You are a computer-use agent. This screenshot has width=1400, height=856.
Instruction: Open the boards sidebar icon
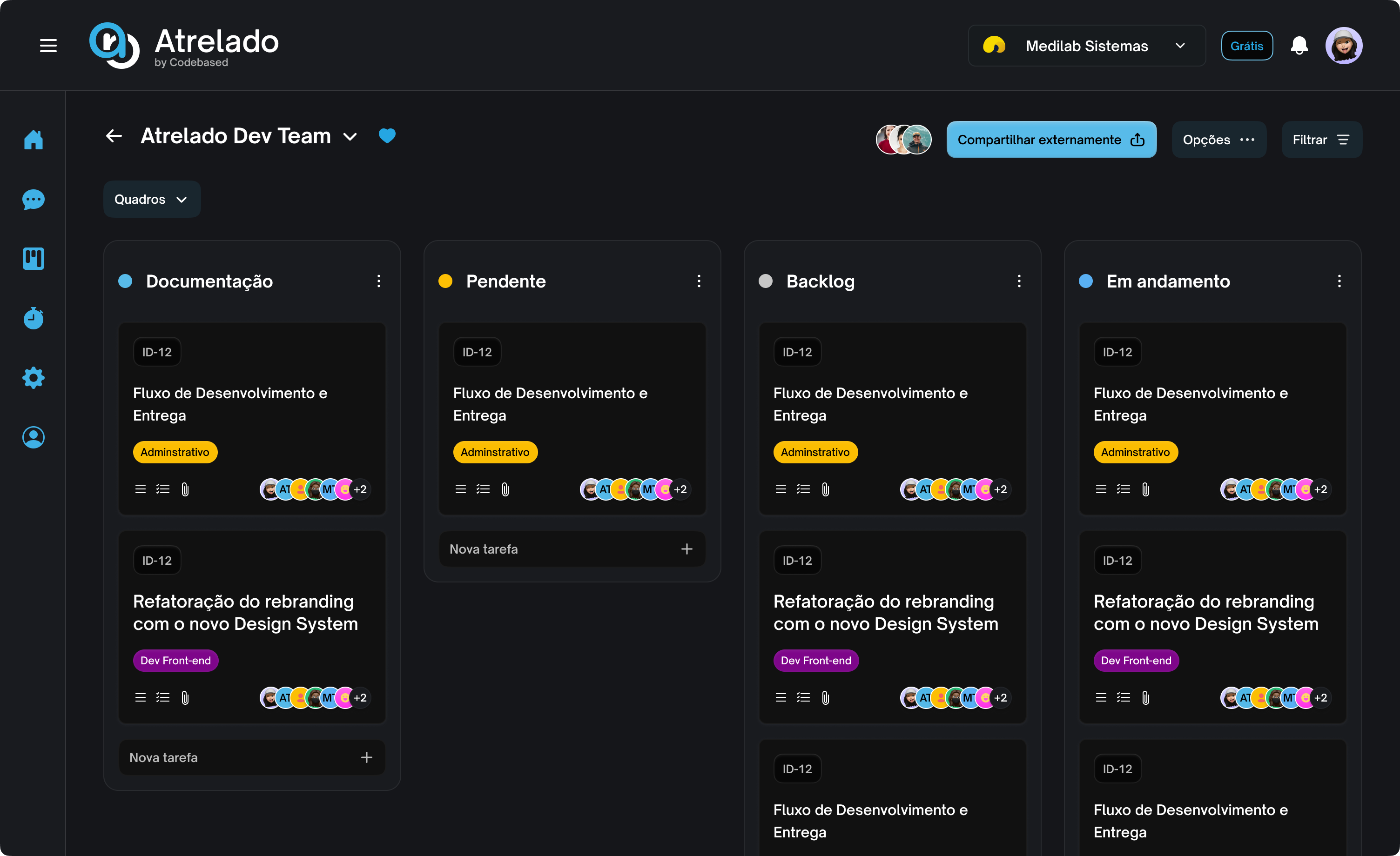(34, 259)
